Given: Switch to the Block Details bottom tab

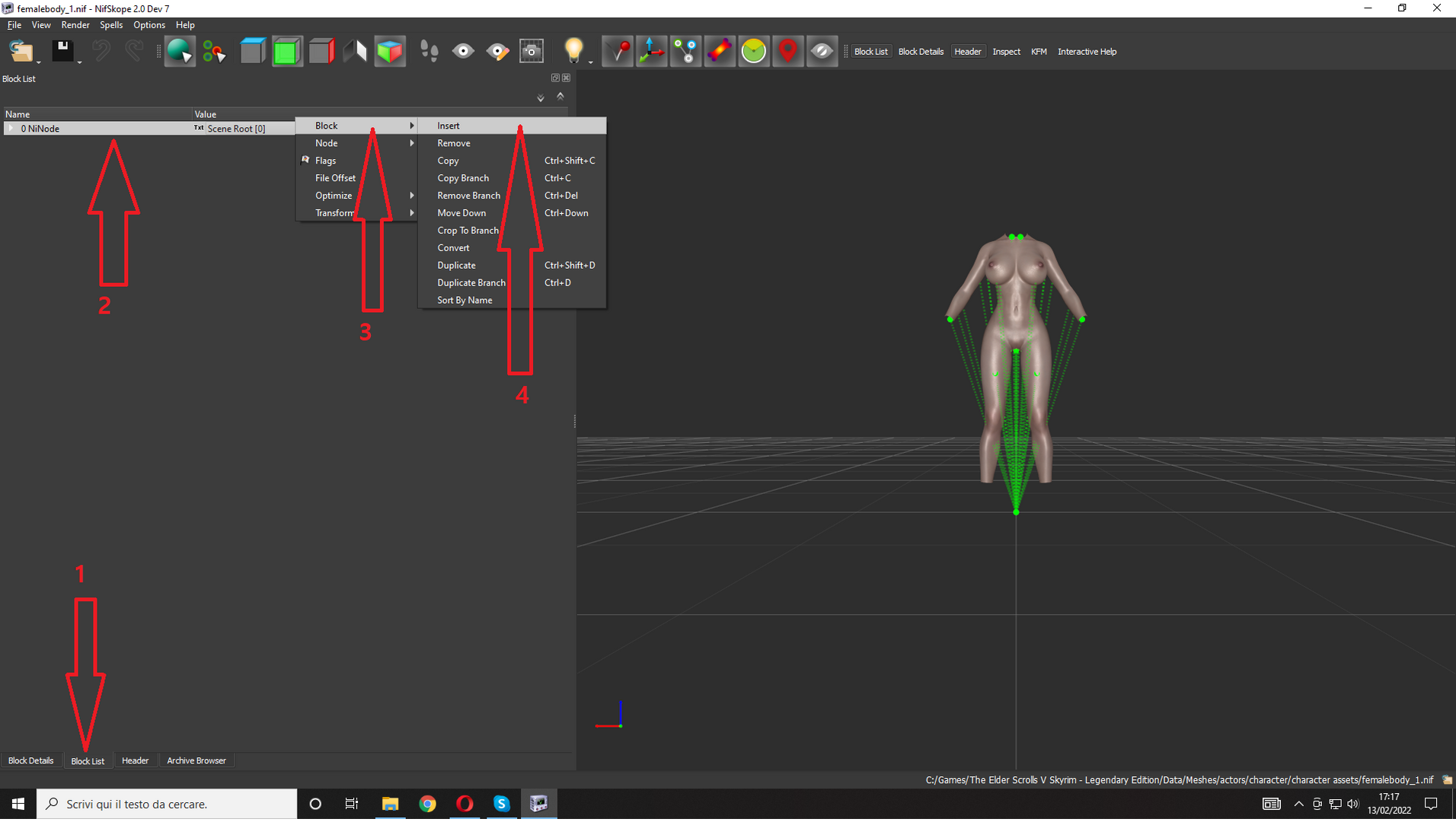Looking at the screenshot, I should 31,760.
